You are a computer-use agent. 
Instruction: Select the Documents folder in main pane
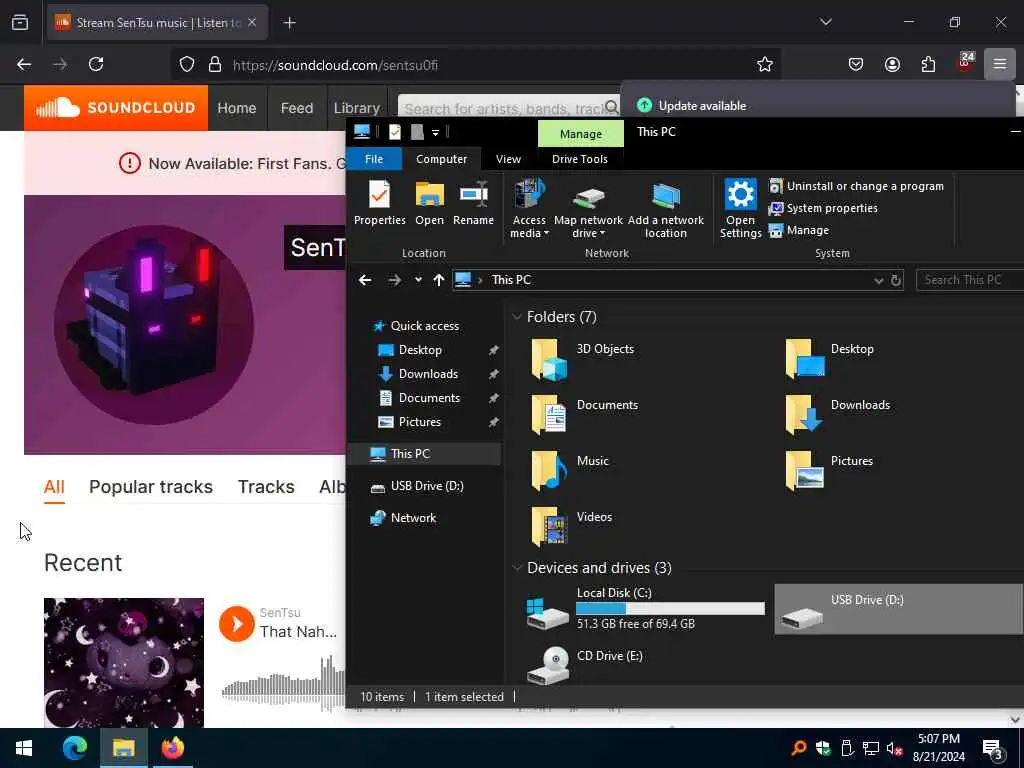point(584,414)
